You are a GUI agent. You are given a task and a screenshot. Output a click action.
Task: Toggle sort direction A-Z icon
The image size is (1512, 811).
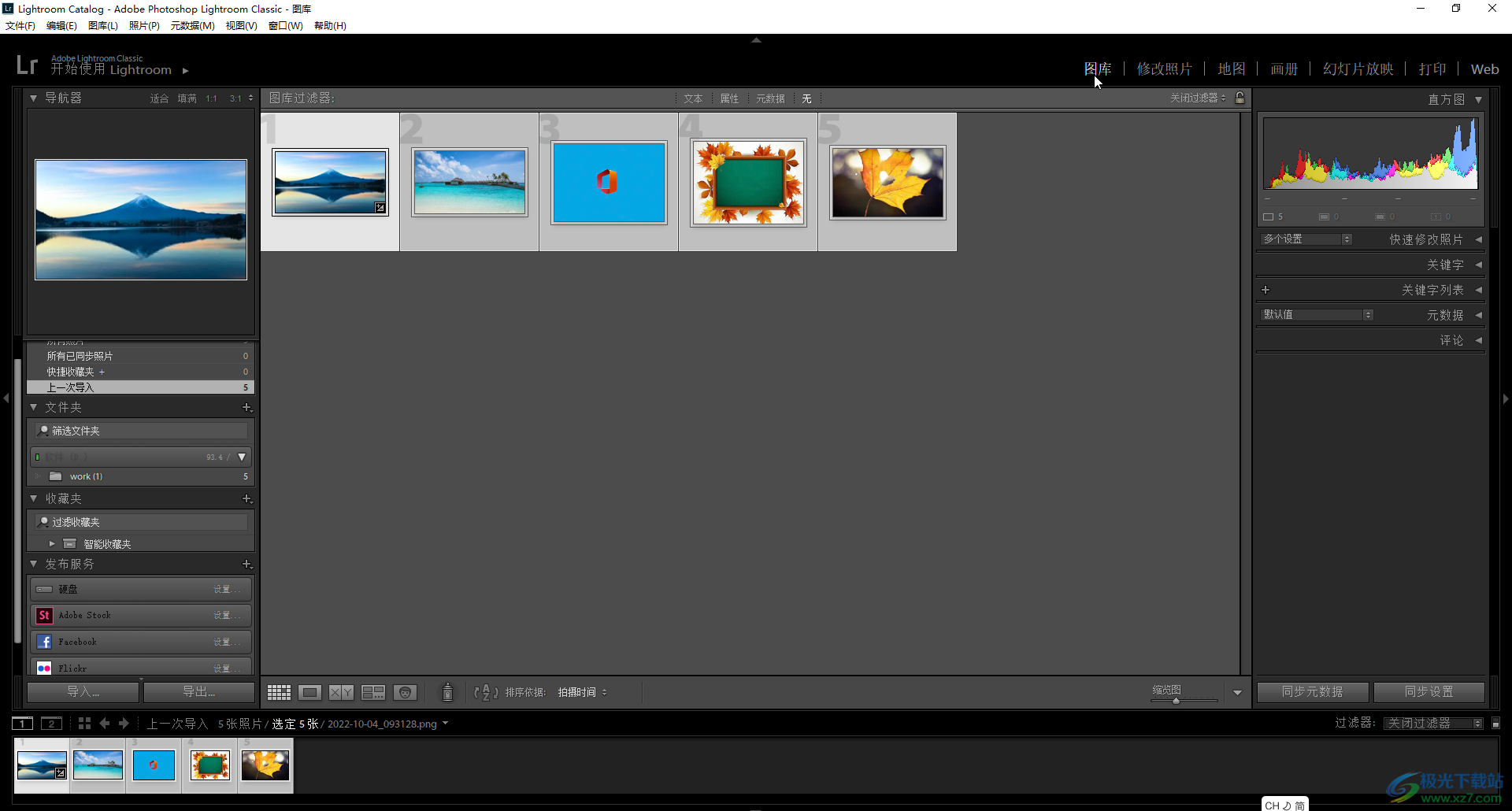[486, 692]
